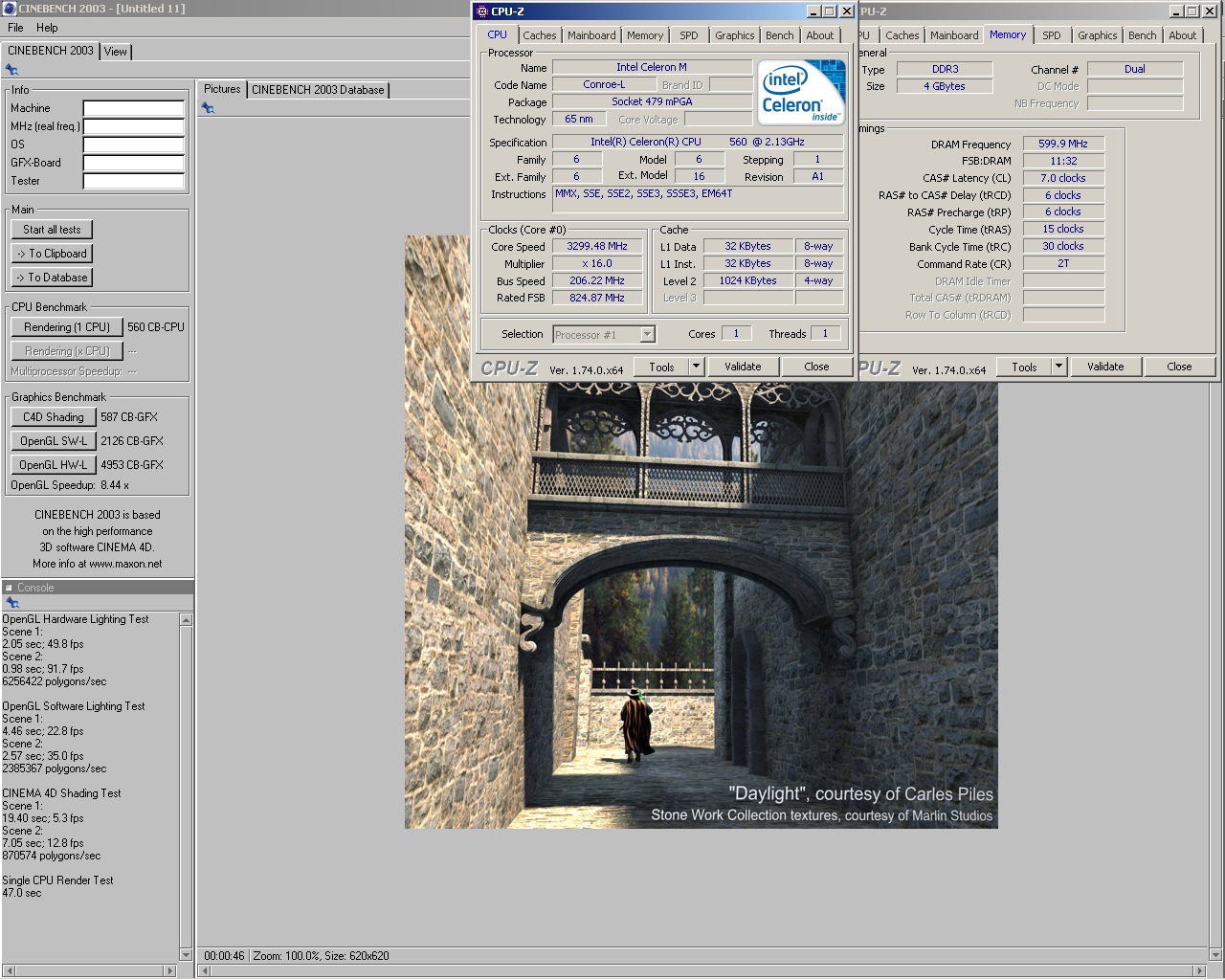Image resolution: width=1225 pixels, height=980 pixels.
Task: Click the picture viewer horizontal scrollbar right arrow
Action: [1201, 970]
